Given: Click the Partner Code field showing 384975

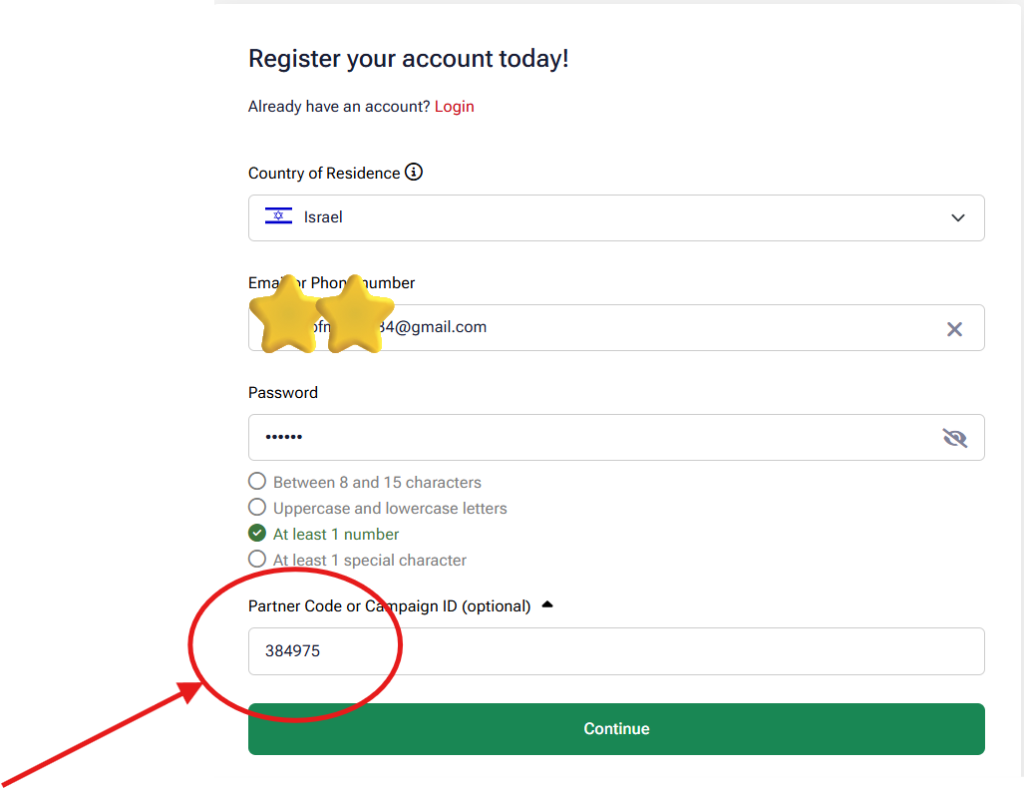Looking at the screenshot, I should 616,650.
